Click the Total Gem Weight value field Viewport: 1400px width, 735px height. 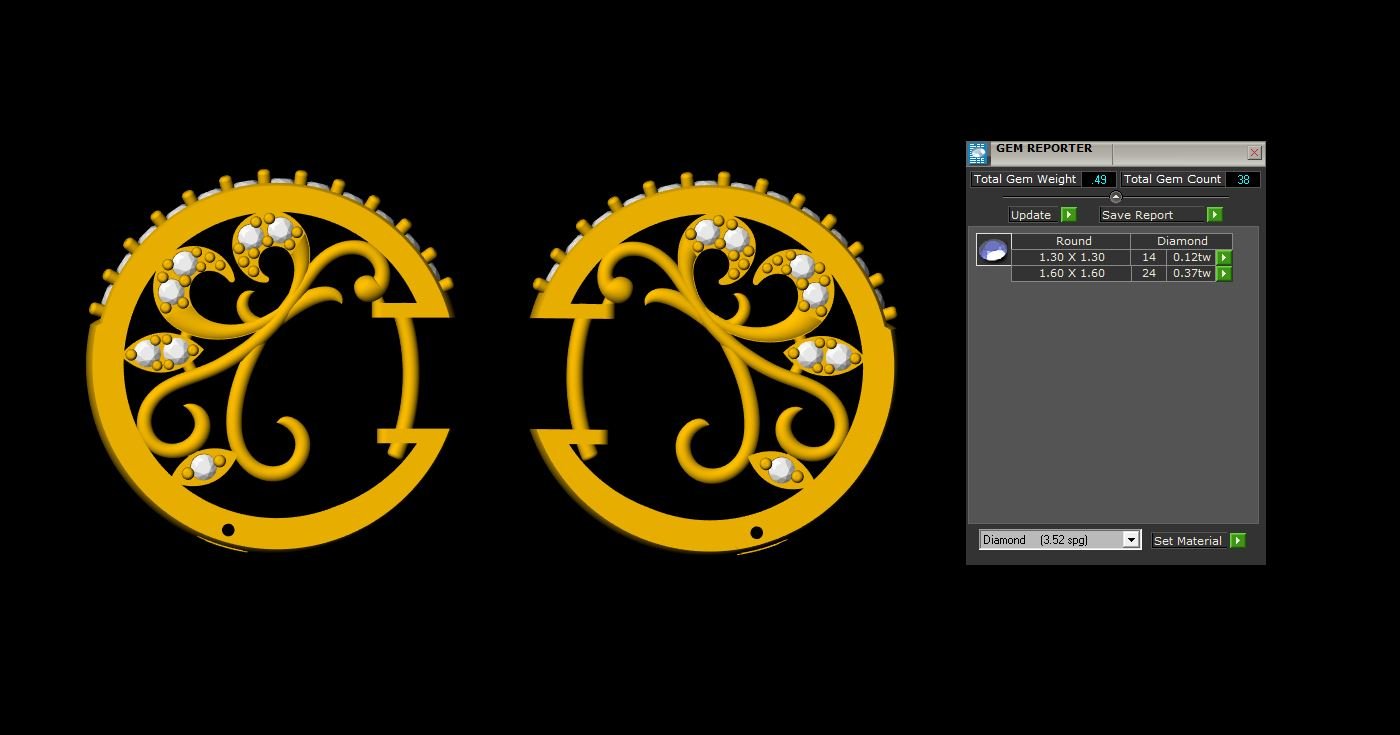[x=1099, y=180]
